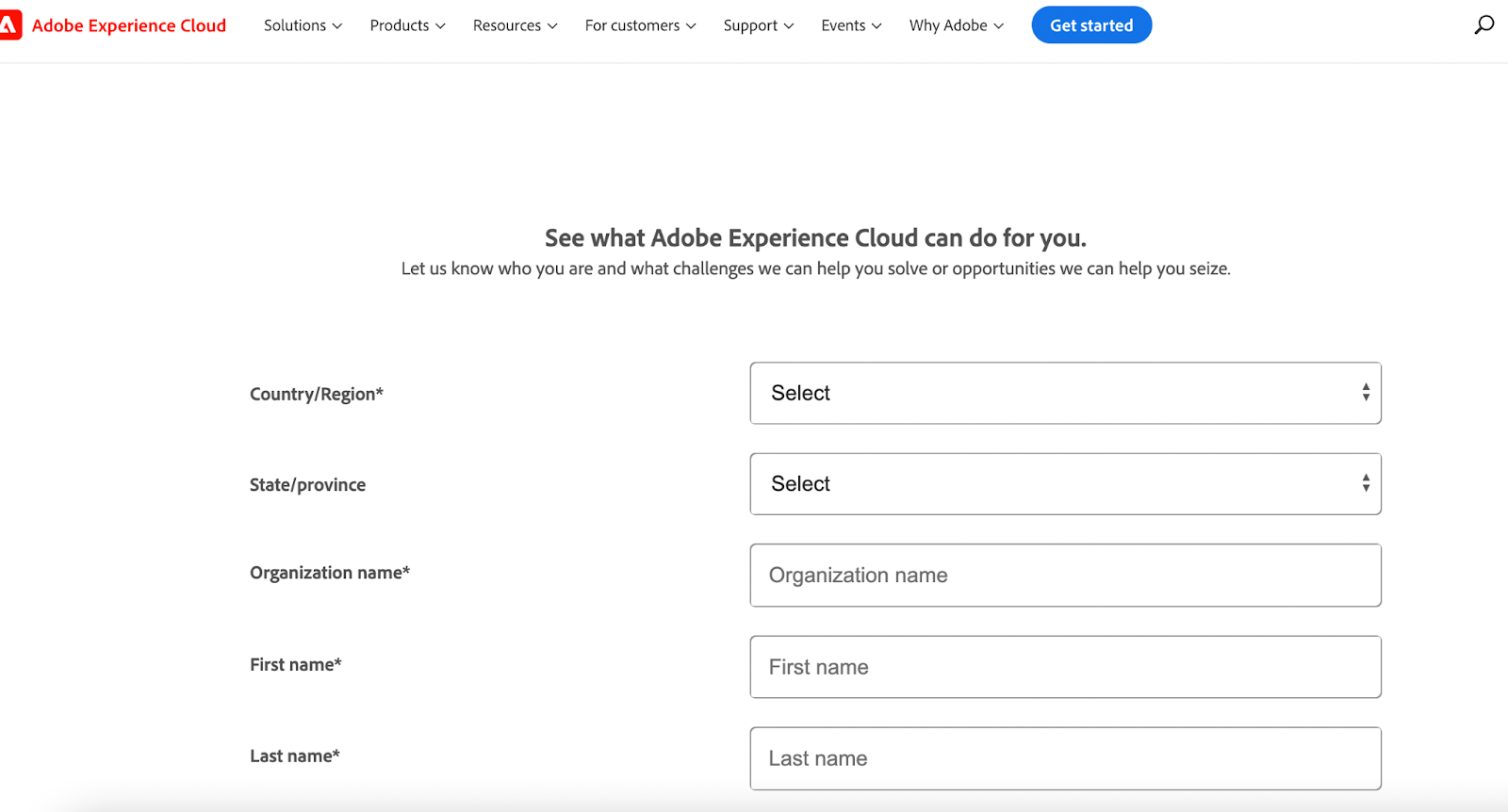This screenshot has width=1508, height=812.
Task: Click the Organization name input field
Action: coord(1065,576)
